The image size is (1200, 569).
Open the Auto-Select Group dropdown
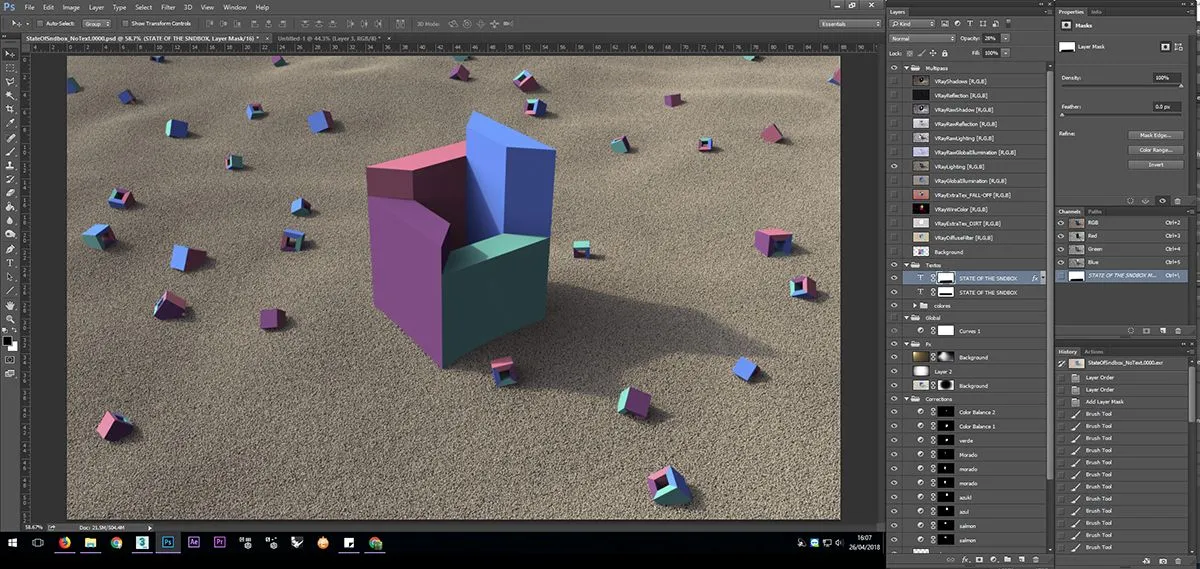tap(99, 23)
